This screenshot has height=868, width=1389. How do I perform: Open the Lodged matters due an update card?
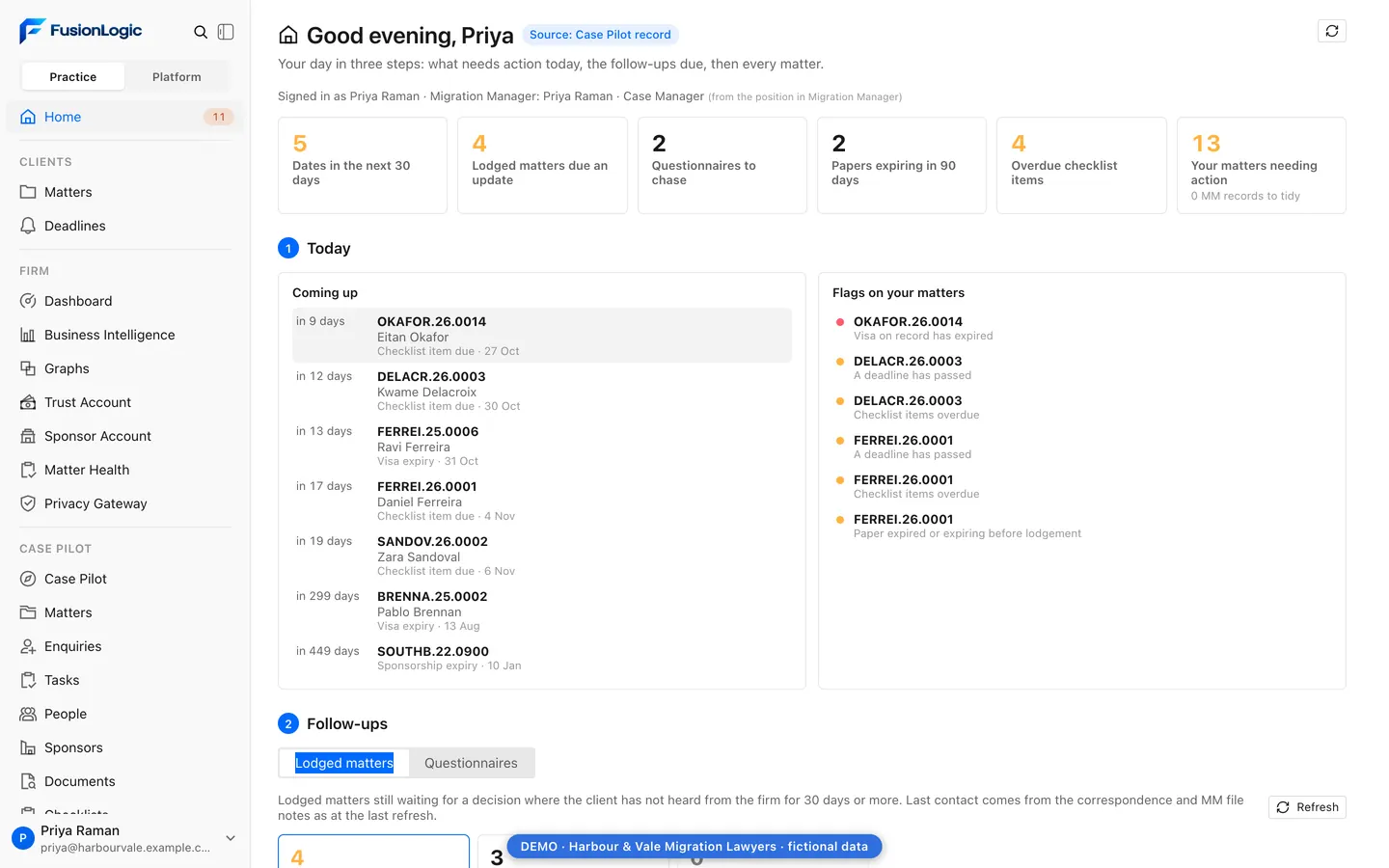(x=542, y=165)
